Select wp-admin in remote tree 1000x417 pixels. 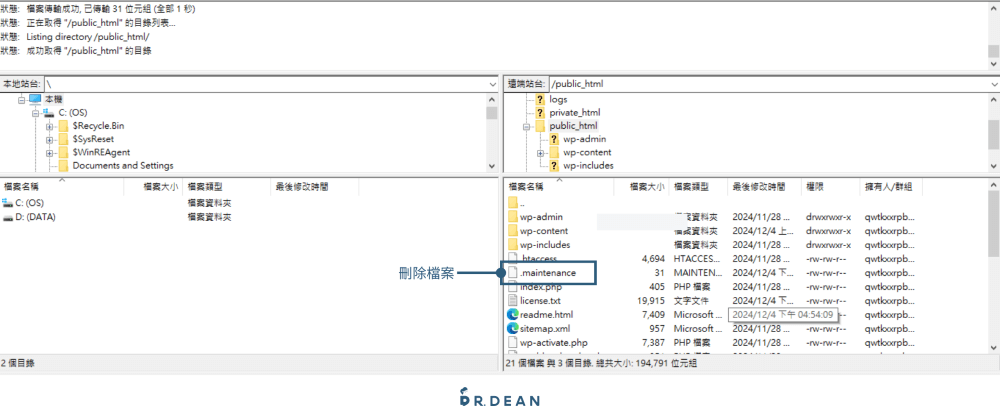[584, 139]
